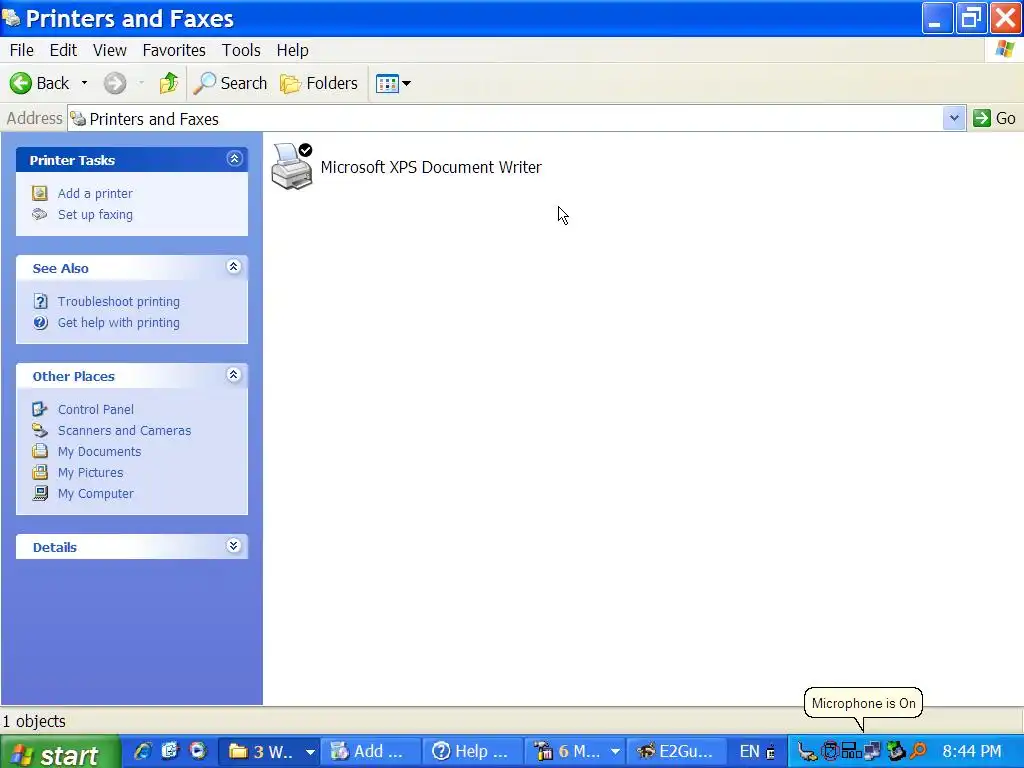Image resolution: width=1024 pixels, height=768 pixels.
Task: Click the My Pictures folder icon
Action: point(40,472)
